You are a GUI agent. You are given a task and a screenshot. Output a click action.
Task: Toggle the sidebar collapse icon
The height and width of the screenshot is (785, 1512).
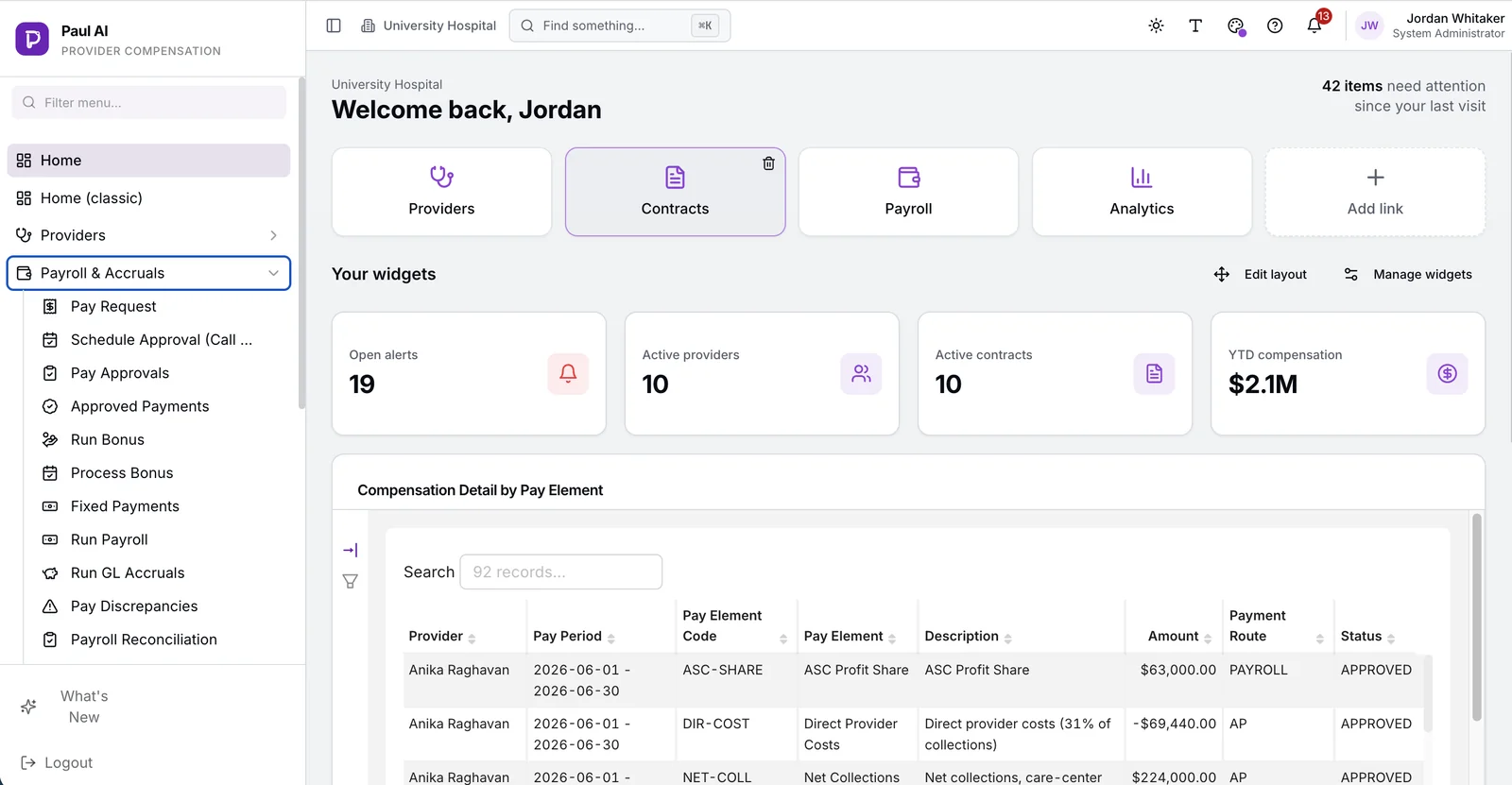334,26
